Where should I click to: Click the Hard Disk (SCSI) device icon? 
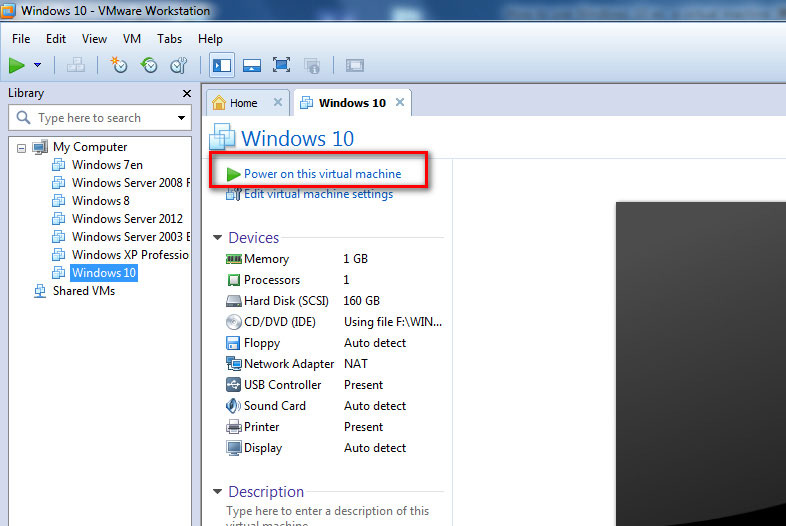tap(234, 301)
